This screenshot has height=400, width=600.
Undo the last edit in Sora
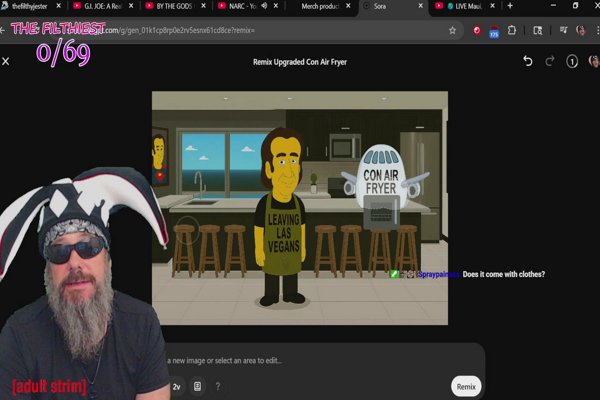tap(528, 61)
